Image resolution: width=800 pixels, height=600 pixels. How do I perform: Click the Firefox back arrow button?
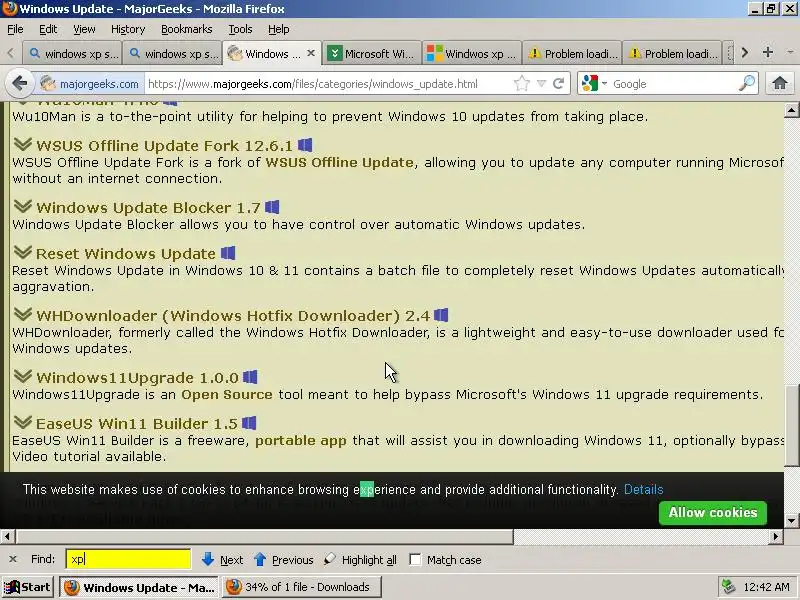19,83
